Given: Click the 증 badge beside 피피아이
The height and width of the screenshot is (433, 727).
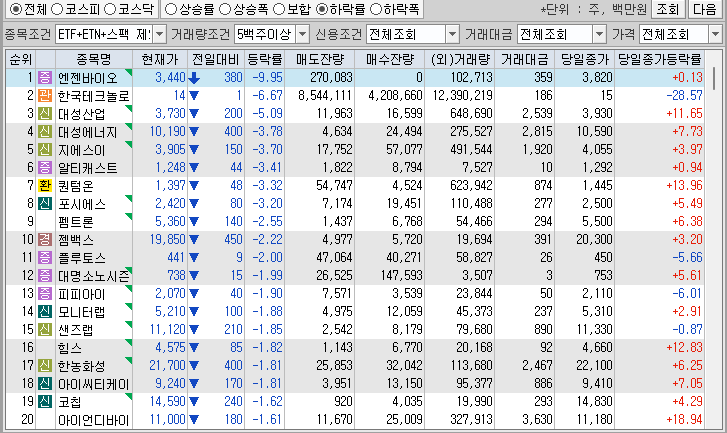Looking at the screenshot, I should pyautogui.click(x=45, y=293).
